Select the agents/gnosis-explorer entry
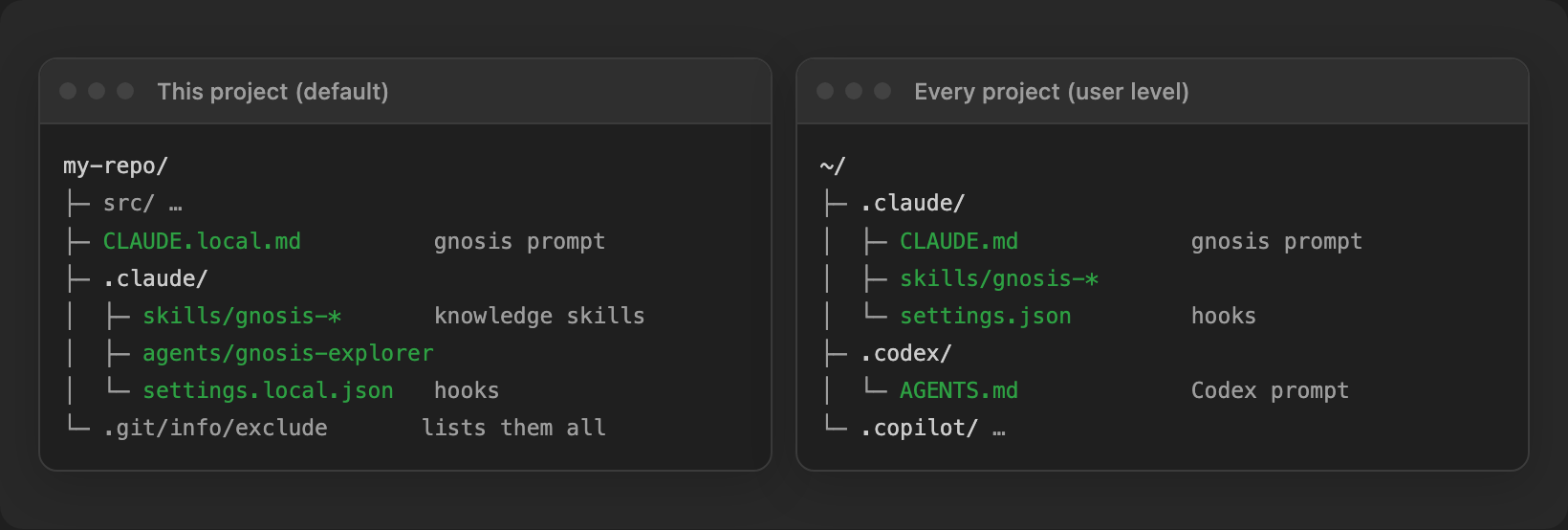Screen dimensions: 1568x530 click(288, 353)
